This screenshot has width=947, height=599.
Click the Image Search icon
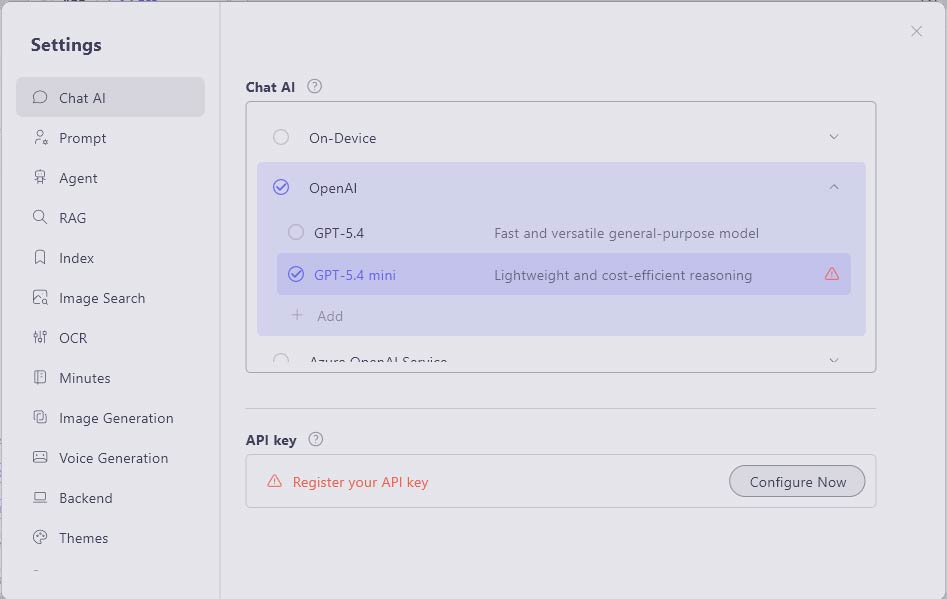40,297
